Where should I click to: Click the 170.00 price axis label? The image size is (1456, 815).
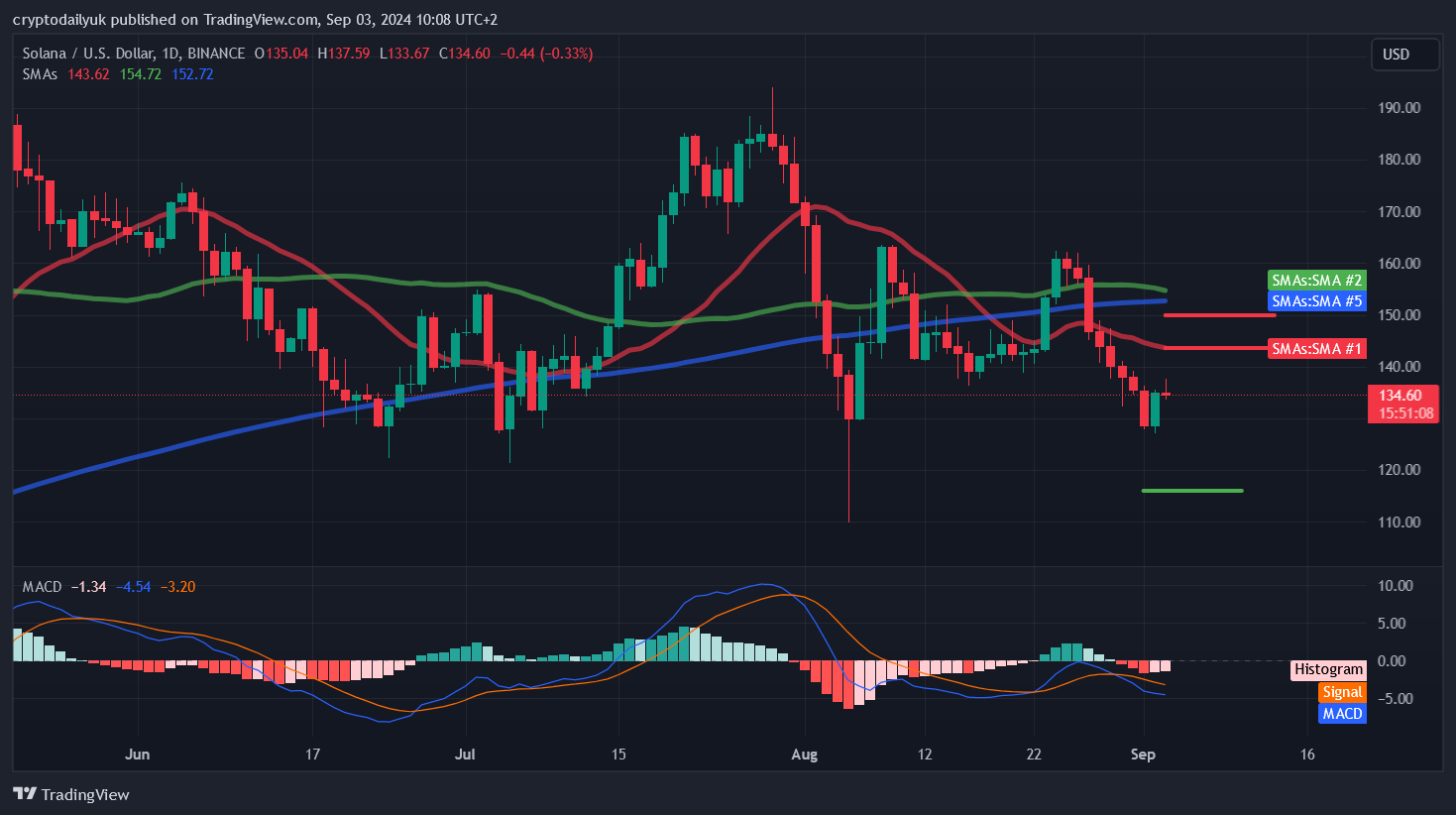[1399, 212]
